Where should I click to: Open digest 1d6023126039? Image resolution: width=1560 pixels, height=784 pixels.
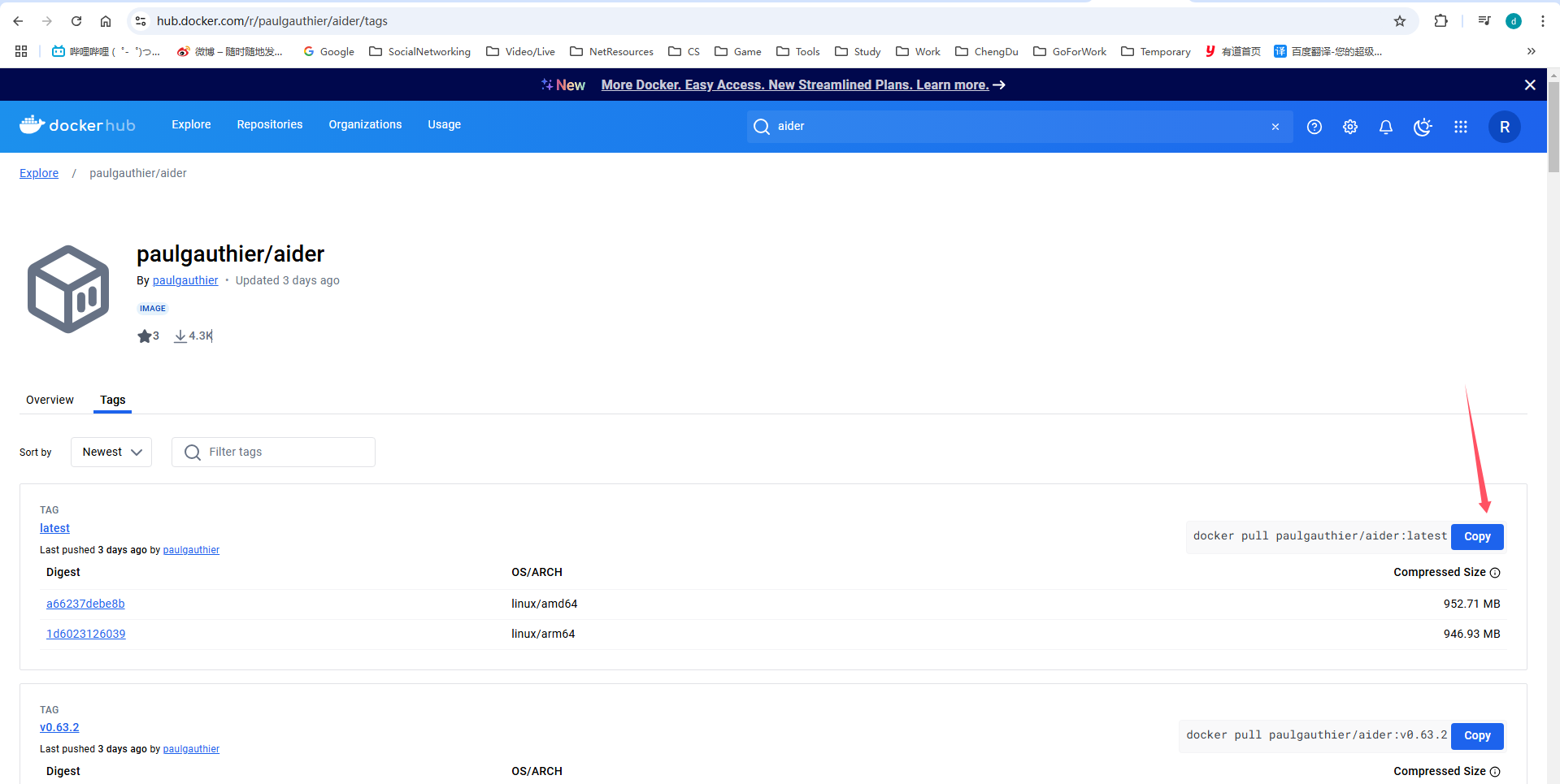tap(85, 634)
